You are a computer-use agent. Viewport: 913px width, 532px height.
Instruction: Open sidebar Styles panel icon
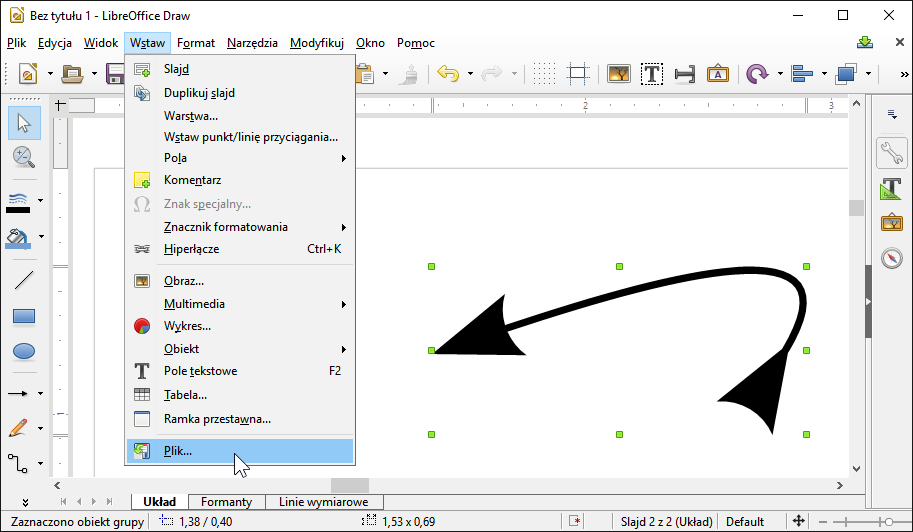pyautogui.click(x=891, y=189)
